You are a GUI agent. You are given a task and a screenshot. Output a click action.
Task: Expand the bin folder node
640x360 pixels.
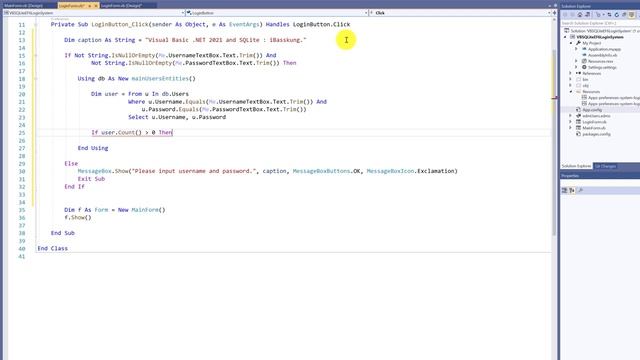[x=571, y=80]
